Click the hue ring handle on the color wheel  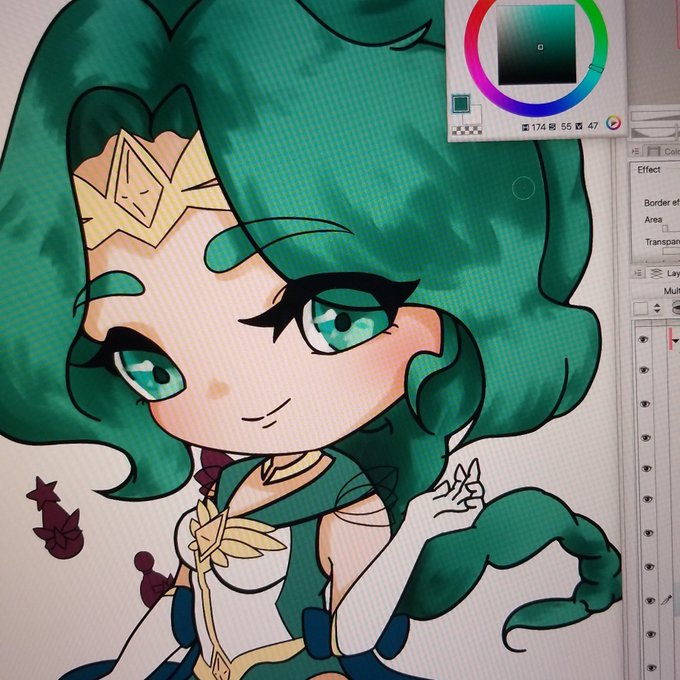597,68
